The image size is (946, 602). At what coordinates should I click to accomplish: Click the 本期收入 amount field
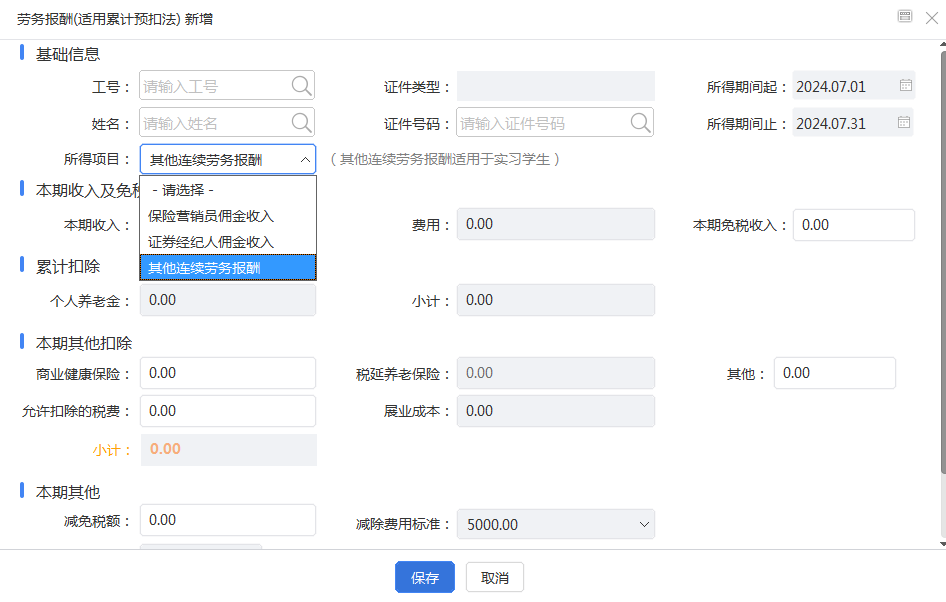pos(227,224)
